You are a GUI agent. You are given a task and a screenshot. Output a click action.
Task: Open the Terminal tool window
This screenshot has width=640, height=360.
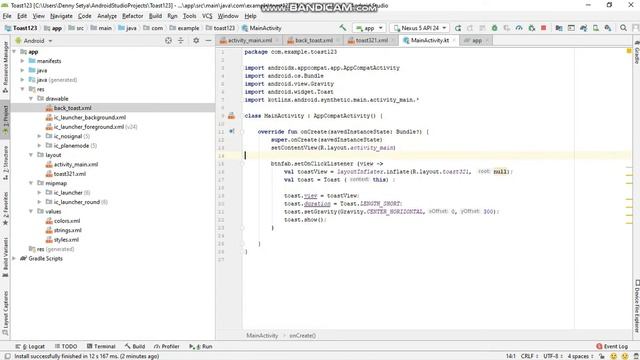[101, 346]
